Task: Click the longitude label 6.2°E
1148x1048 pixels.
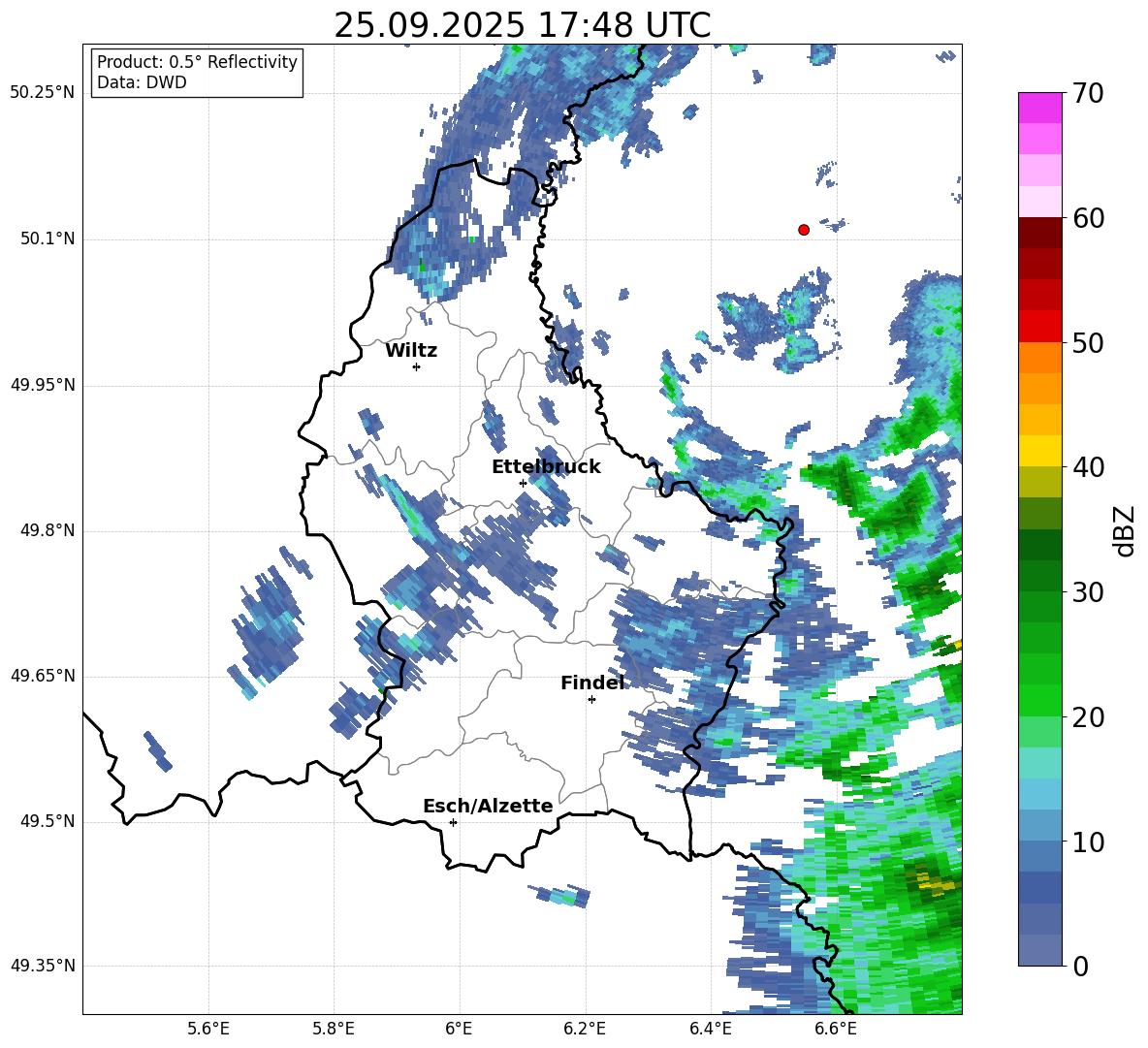Action: 585,1029
